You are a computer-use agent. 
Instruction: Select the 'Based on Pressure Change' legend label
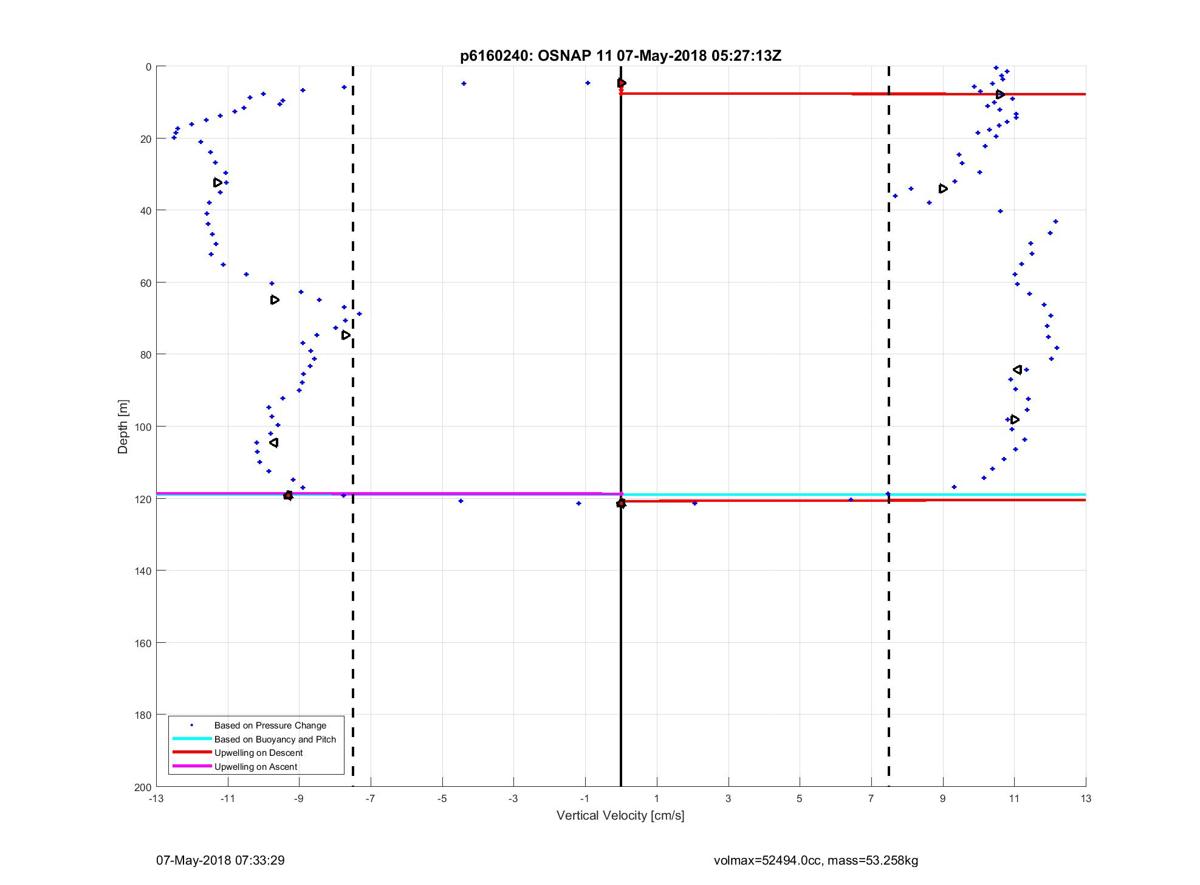270,725
